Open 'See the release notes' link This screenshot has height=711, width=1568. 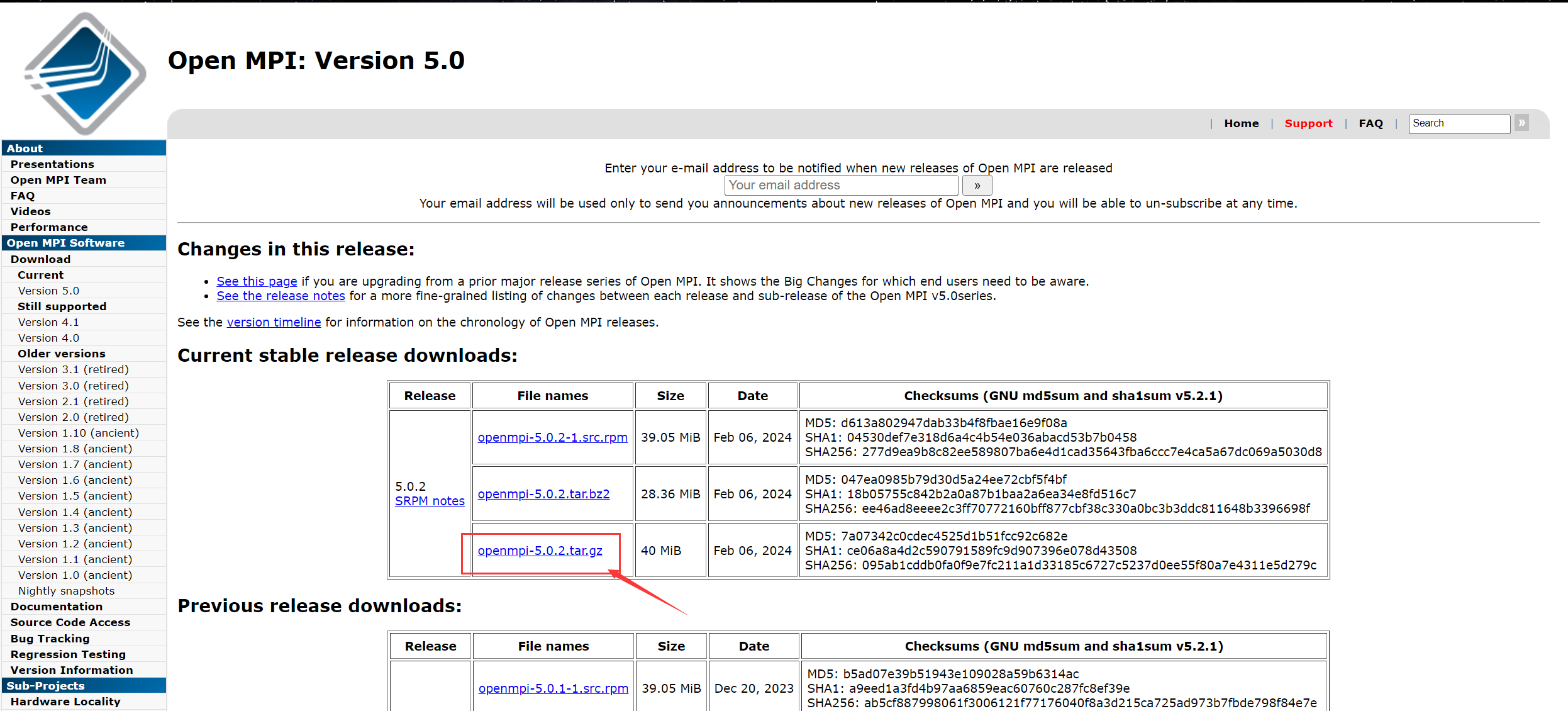point(281,296)
